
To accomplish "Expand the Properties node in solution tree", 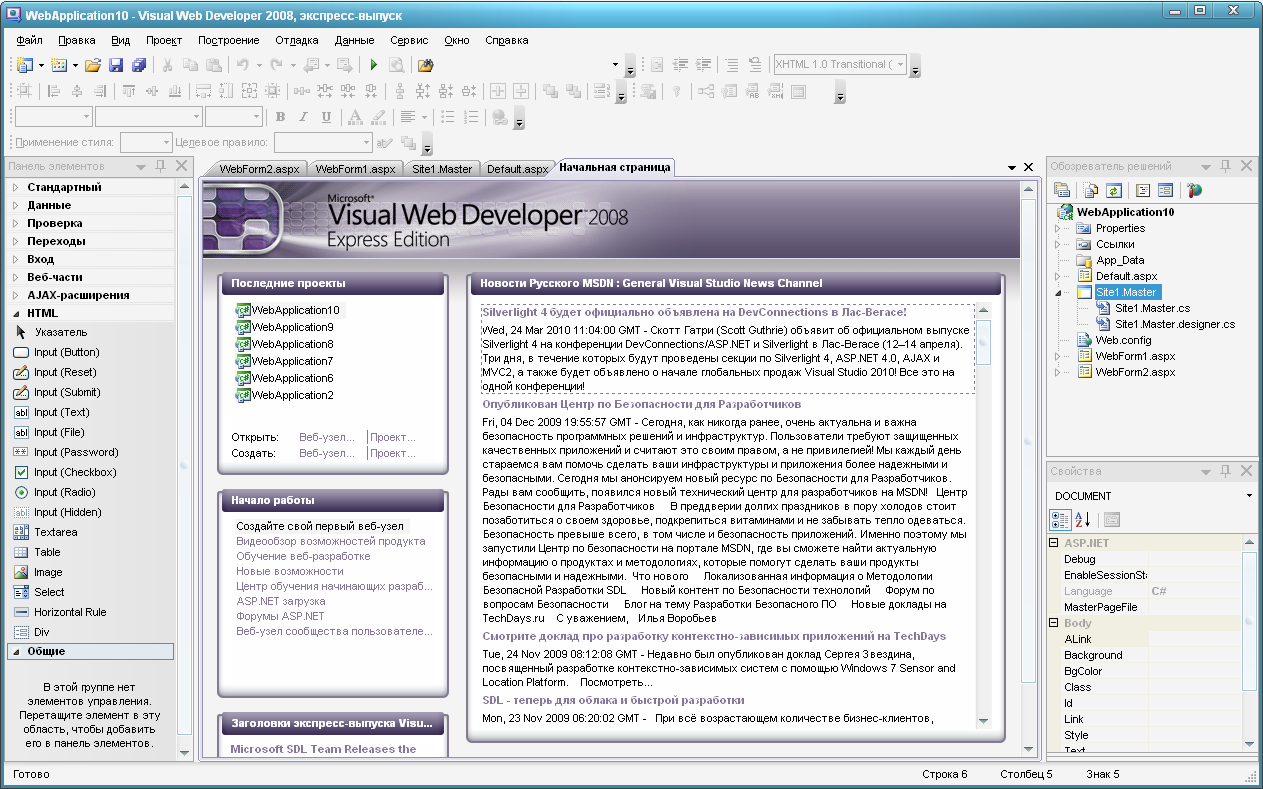I will click(x=1057, y=228).
